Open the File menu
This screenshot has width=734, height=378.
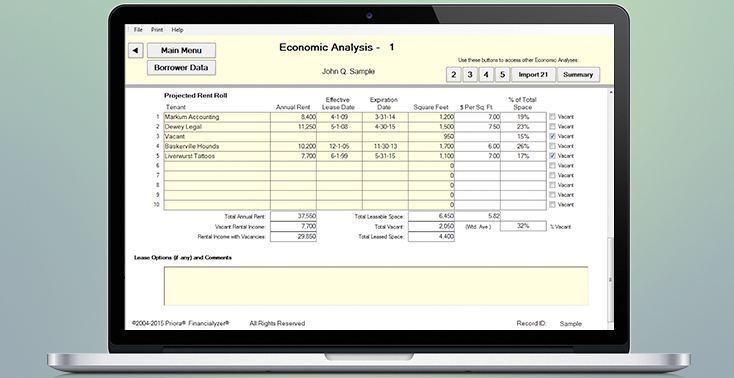pos(138,30)
